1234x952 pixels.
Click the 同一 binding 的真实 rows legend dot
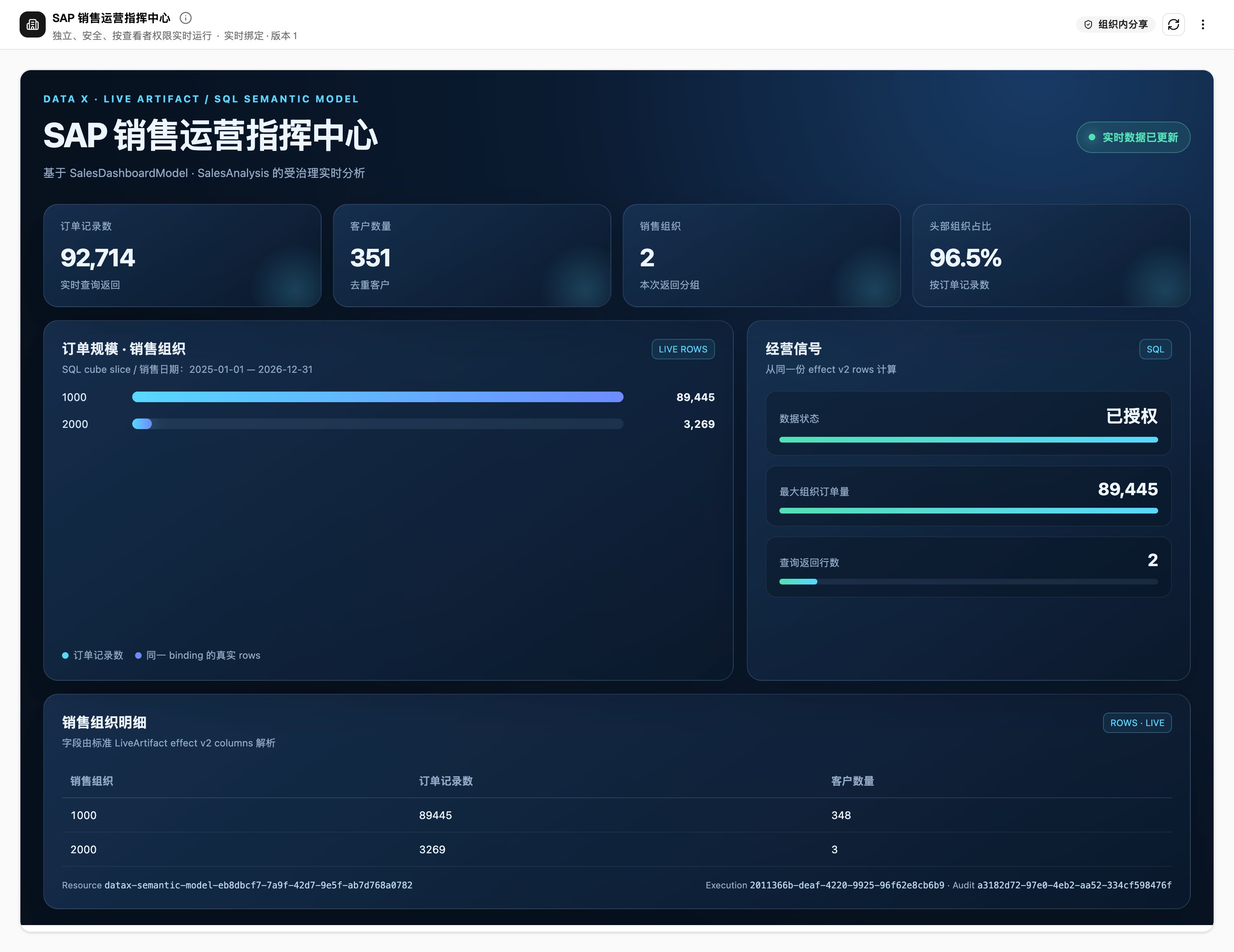click(138, 655)
